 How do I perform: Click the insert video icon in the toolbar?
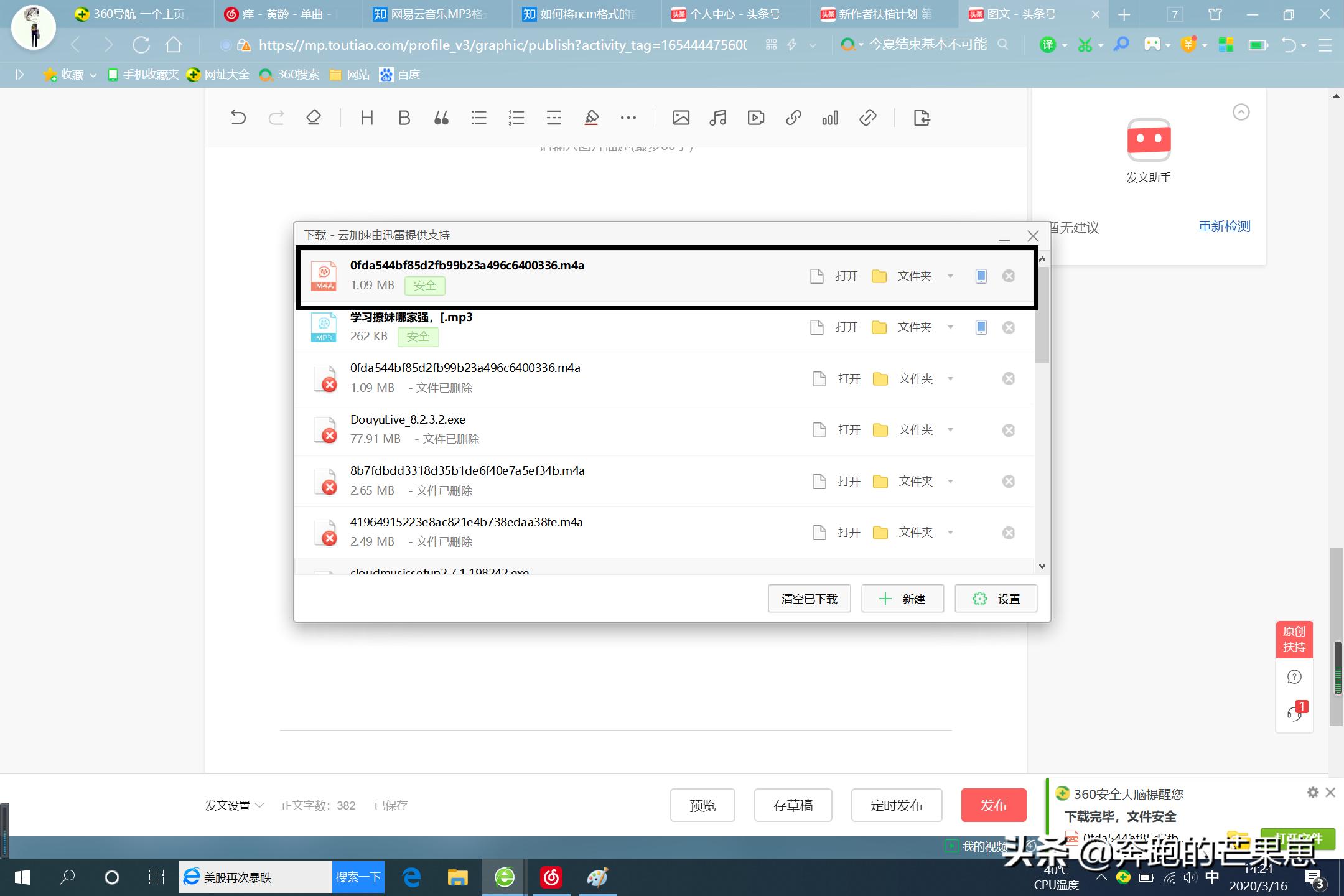click(x=755, y=118)
